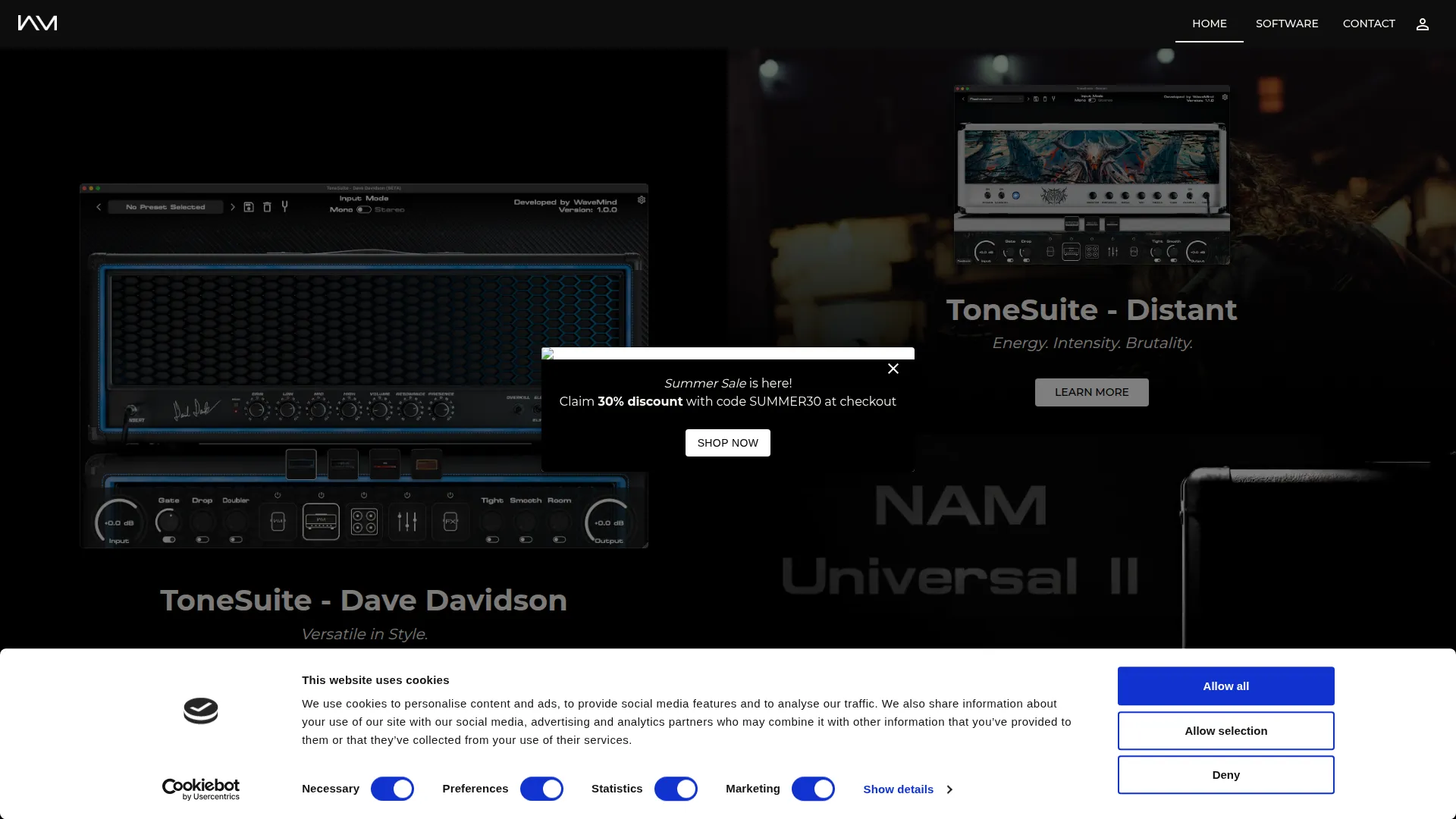Select four-speaker cabinet icon in Dave Davidson plugin
This screenshot has width=1456, height=819.
[x=364, y=521]
